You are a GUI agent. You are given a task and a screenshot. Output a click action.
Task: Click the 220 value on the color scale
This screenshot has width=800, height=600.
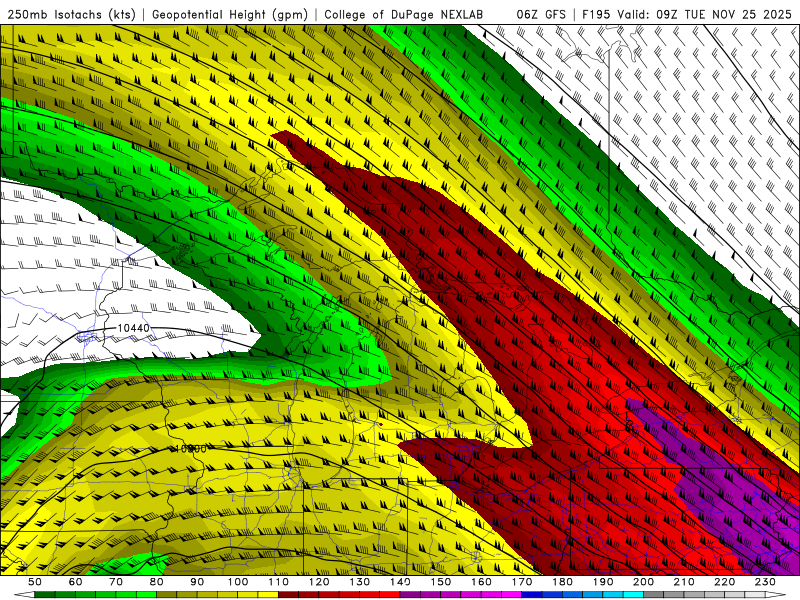(725, 582)
